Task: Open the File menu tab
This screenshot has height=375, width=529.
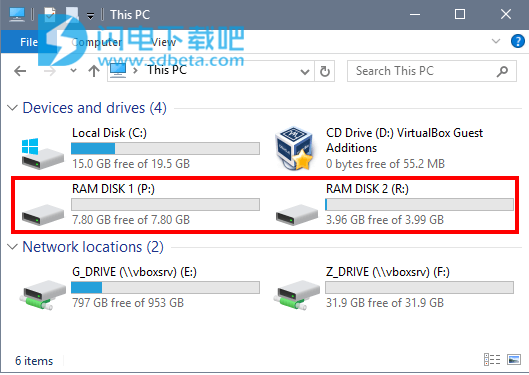Action: tap(29, 42)
